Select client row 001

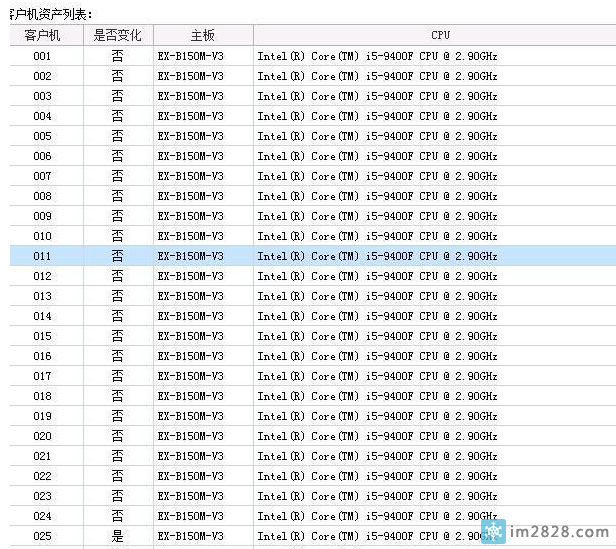(x=42, y=56)
